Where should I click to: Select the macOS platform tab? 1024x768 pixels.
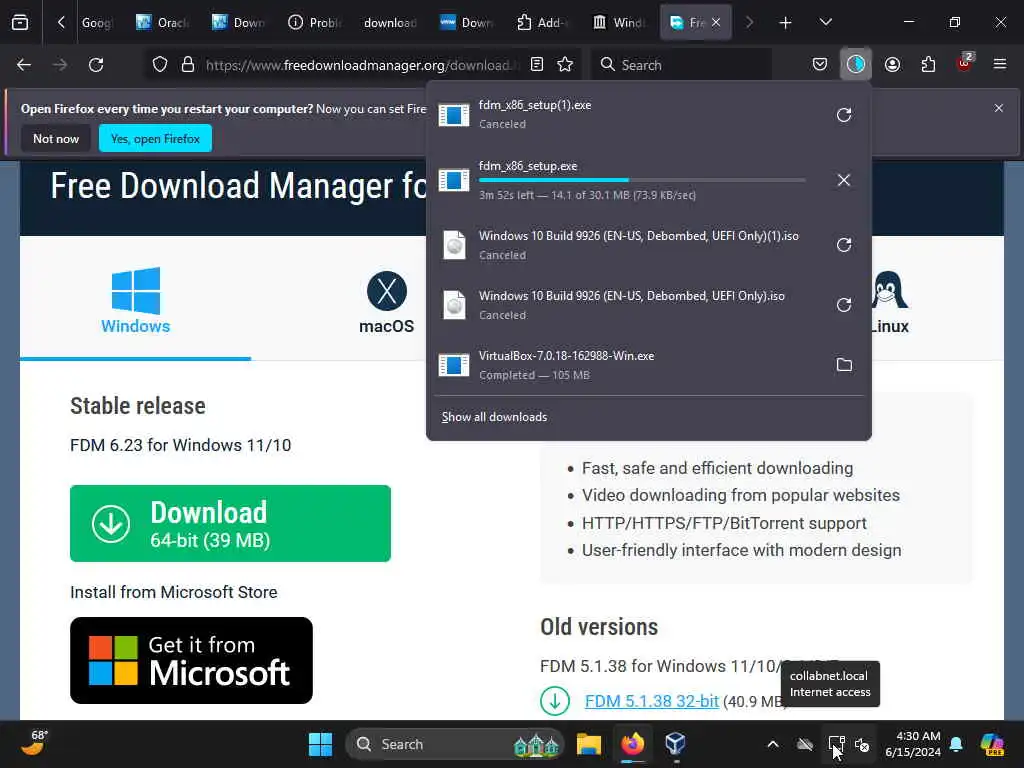coord(387,302)
